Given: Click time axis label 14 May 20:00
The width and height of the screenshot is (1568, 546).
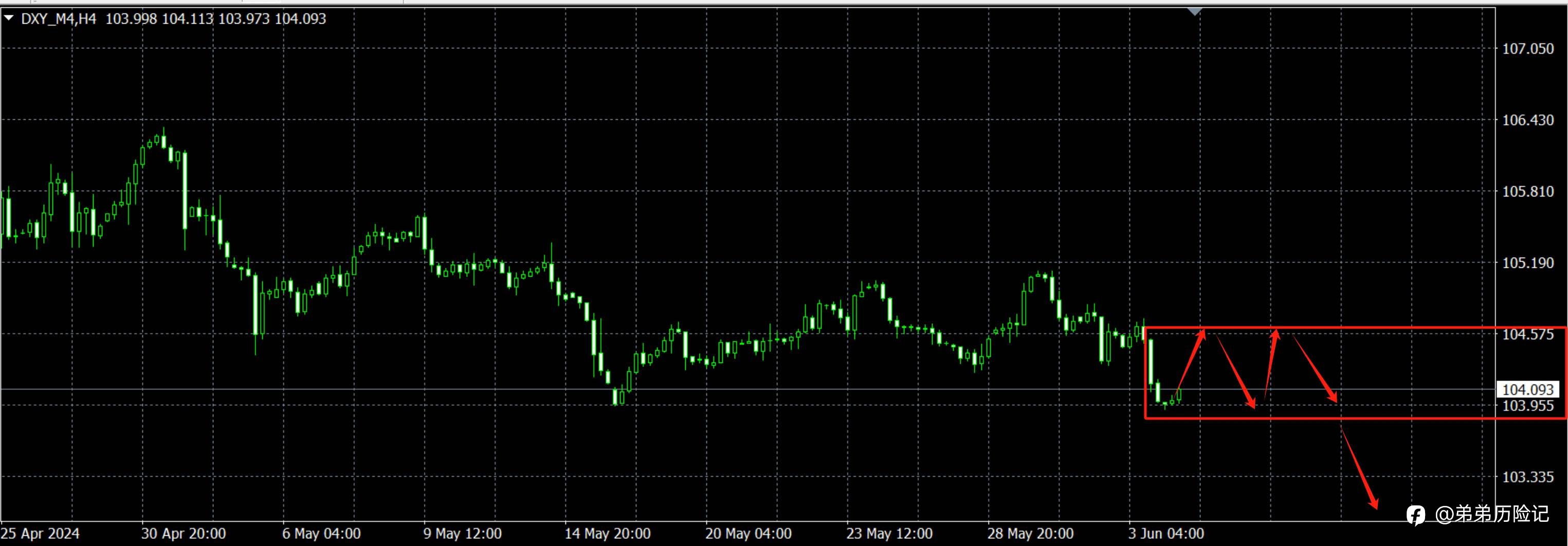Looking at the screenshot, I should [x=608, y=534].
